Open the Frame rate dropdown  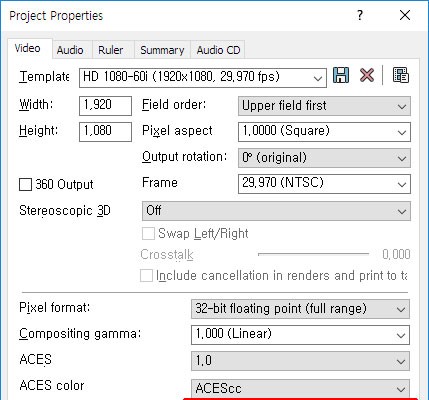tap(324, 184)
